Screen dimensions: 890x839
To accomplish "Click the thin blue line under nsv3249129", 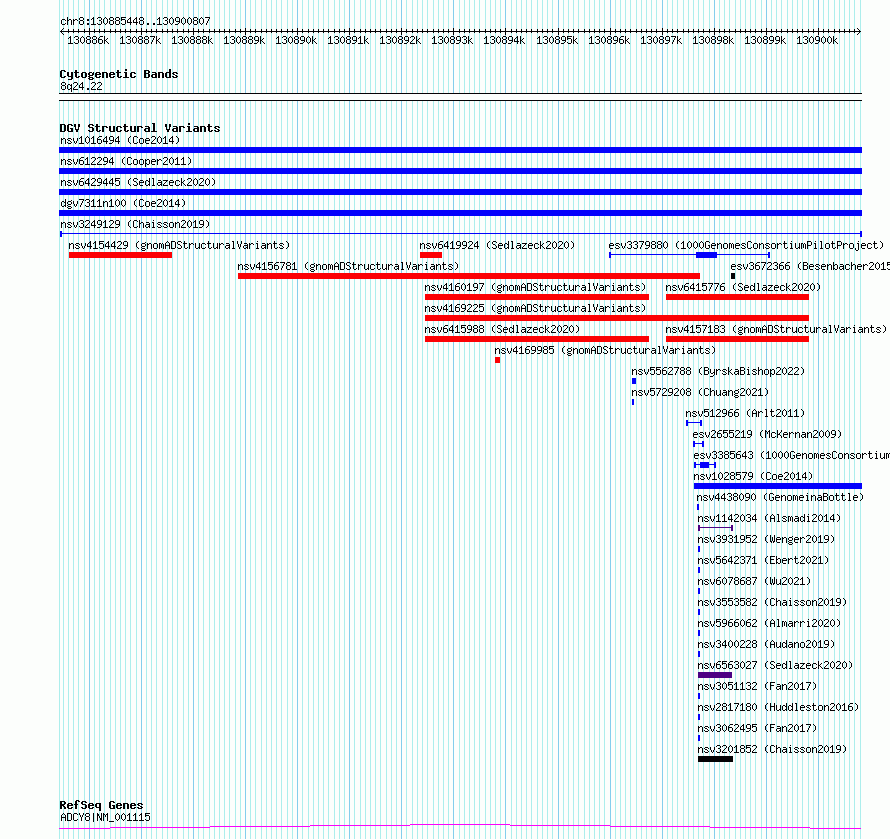I will tap(460, 234).
